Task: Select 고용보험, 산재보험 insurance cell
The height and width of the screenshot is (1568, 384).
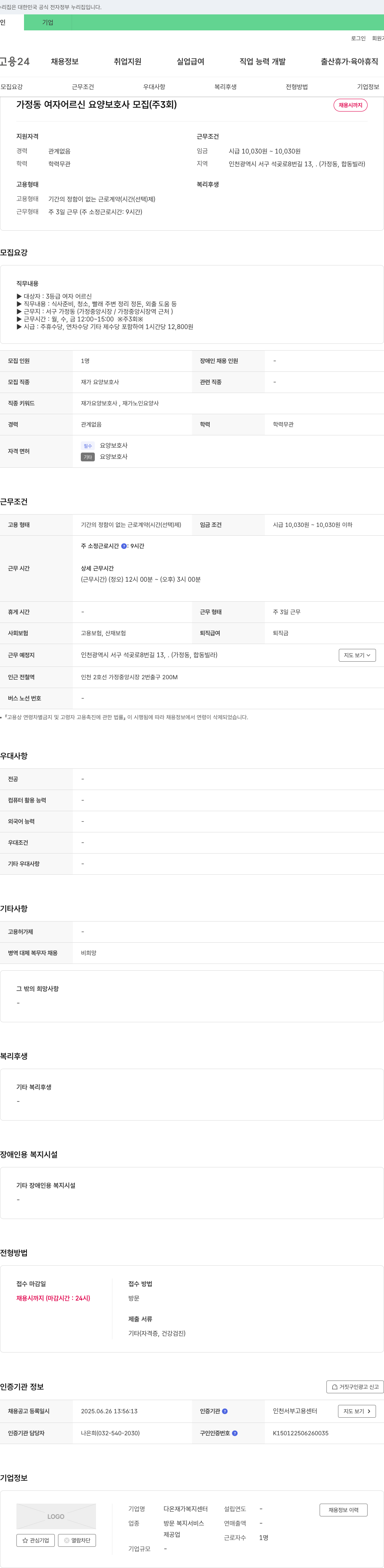Action: pos(104,633)
